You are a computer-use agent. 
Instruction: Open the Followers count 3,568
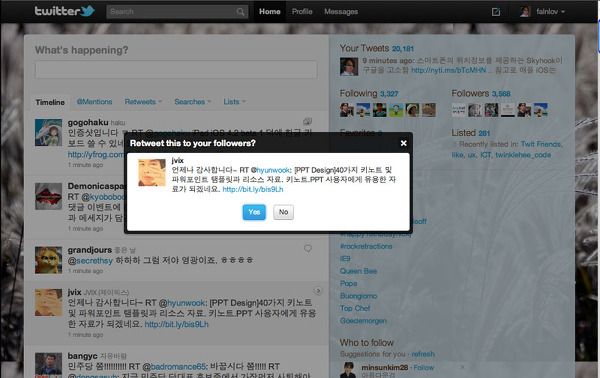click(501, 94)
